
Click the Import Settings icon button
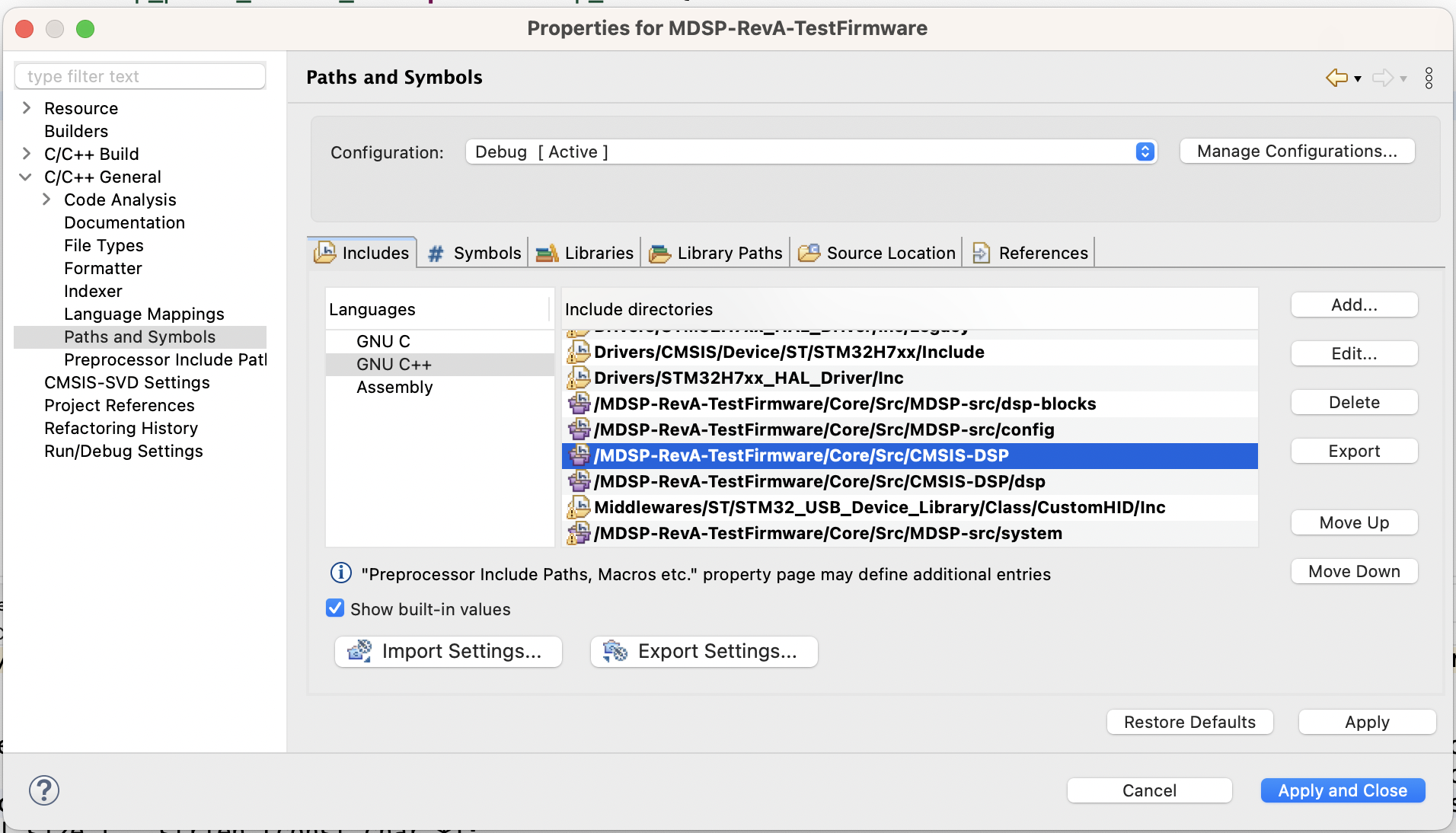[360, 652]
